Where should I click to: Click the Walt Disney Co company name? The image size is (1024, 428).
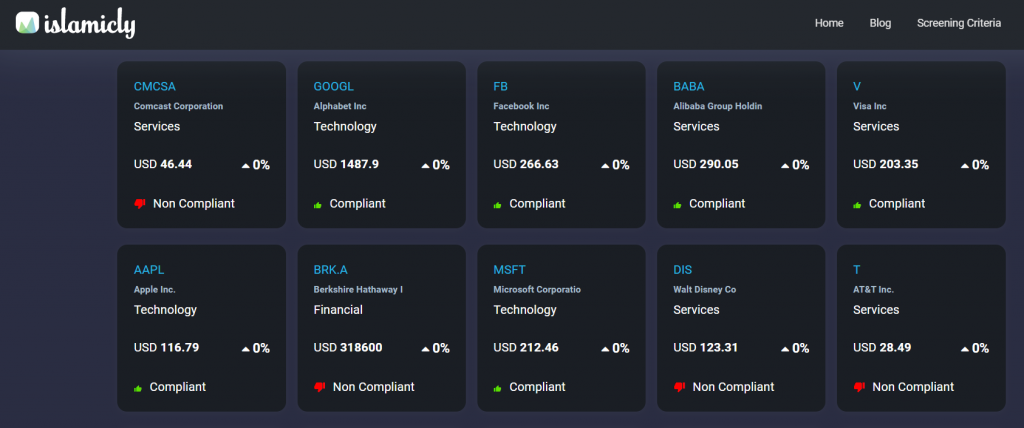pos(704,290)
